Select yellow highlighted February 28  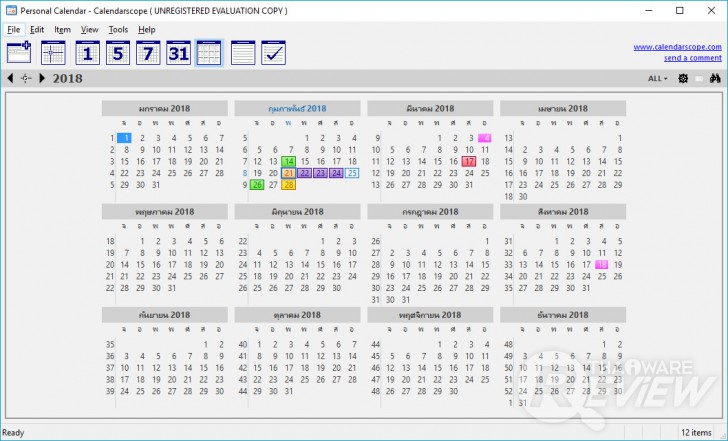coord(289,185)
